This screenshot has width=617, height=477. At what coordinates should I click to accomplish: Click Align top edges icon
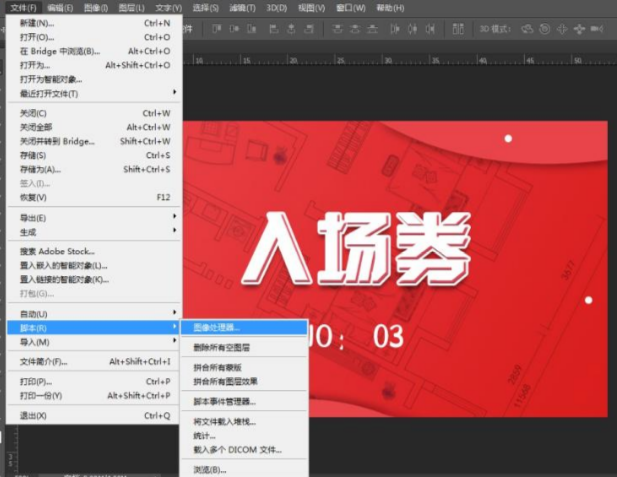click(x=217, y=29)
